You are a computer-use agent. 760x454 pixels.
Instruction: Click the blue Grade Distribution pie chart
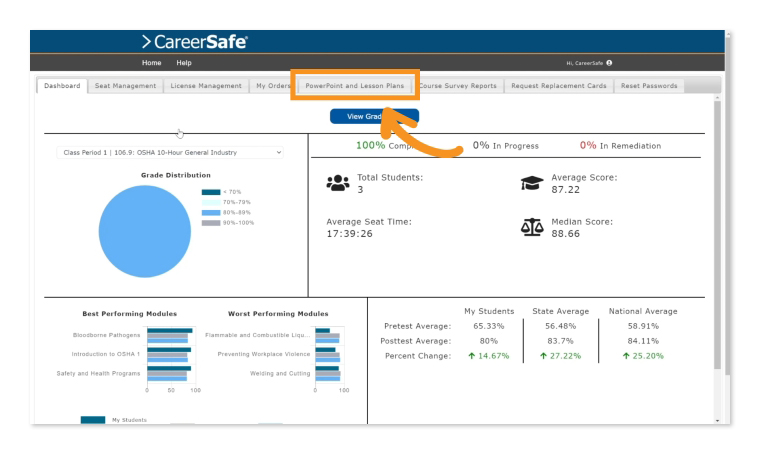pyautogui.click(x=145, y=232)
